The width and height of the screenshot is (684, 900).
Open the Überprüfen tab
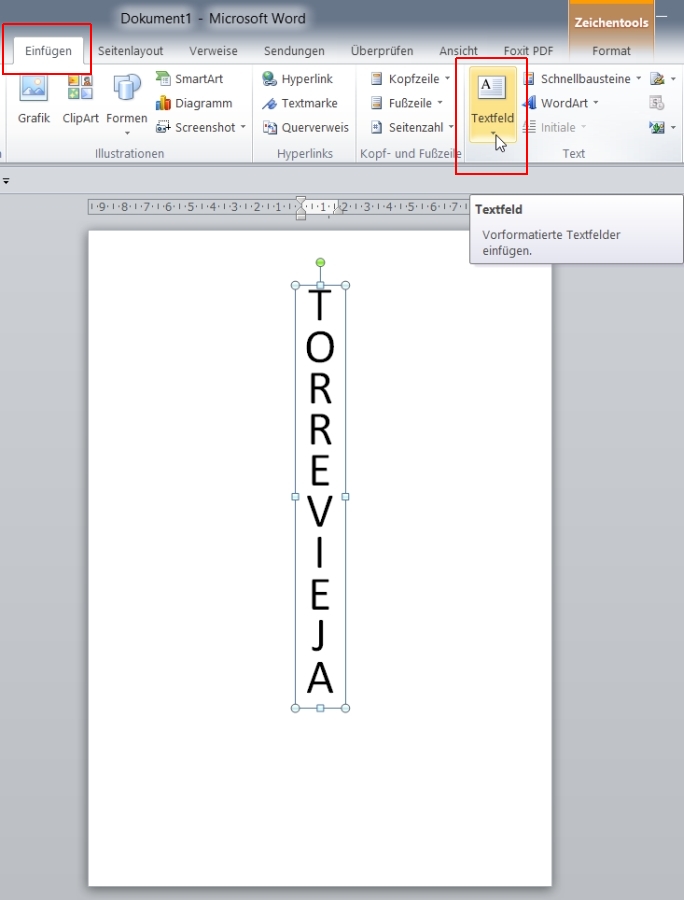click(381, 51)
